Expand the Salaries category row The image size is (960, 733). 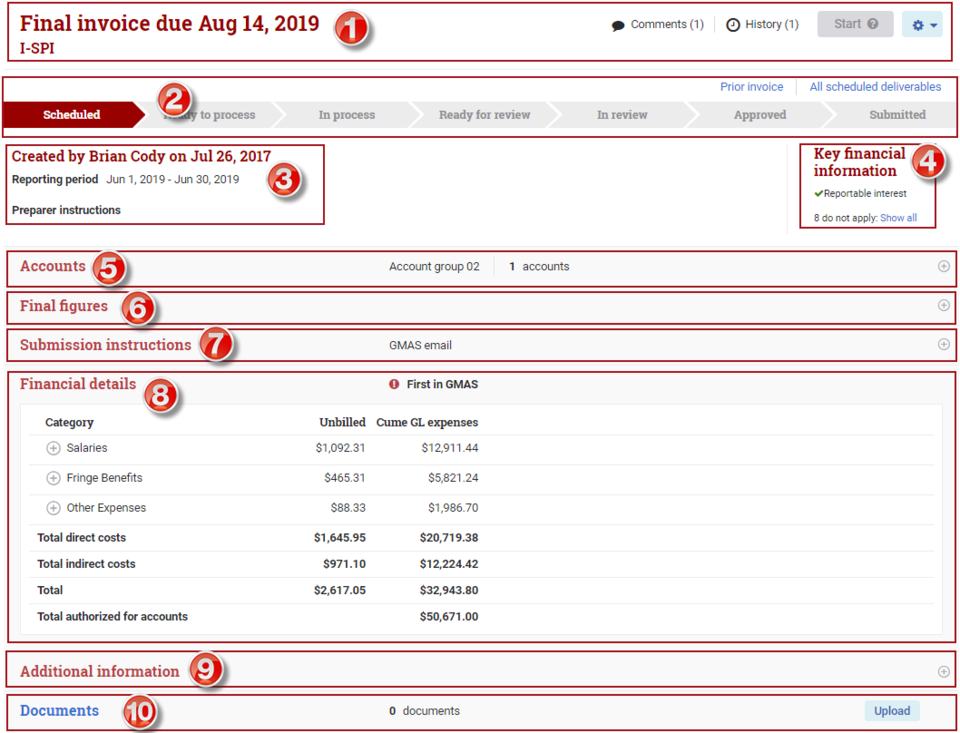(x=53, y=448)
